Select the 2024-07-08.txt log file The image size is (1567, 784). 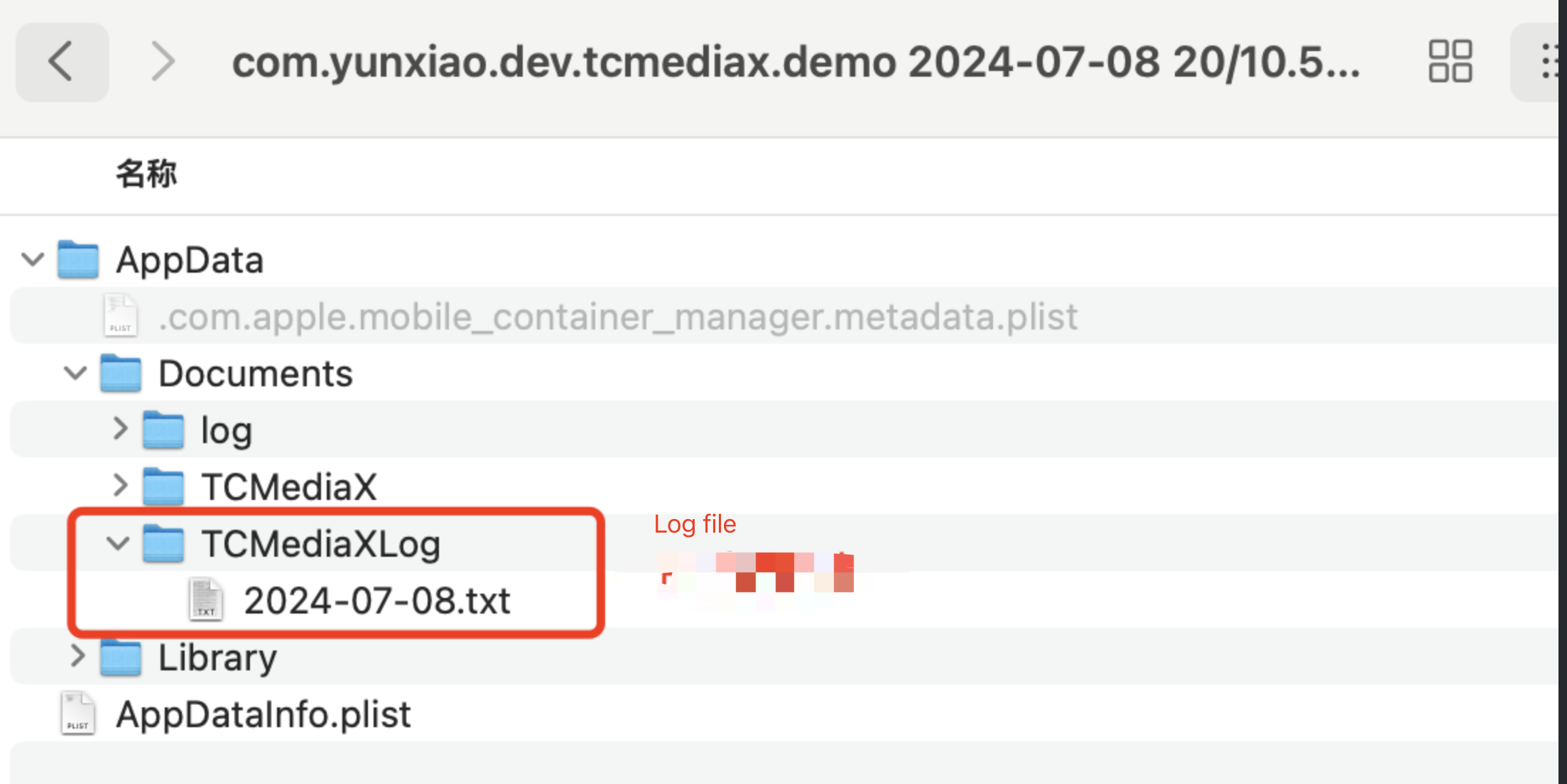pyautogui.click(x=376, y=601)
